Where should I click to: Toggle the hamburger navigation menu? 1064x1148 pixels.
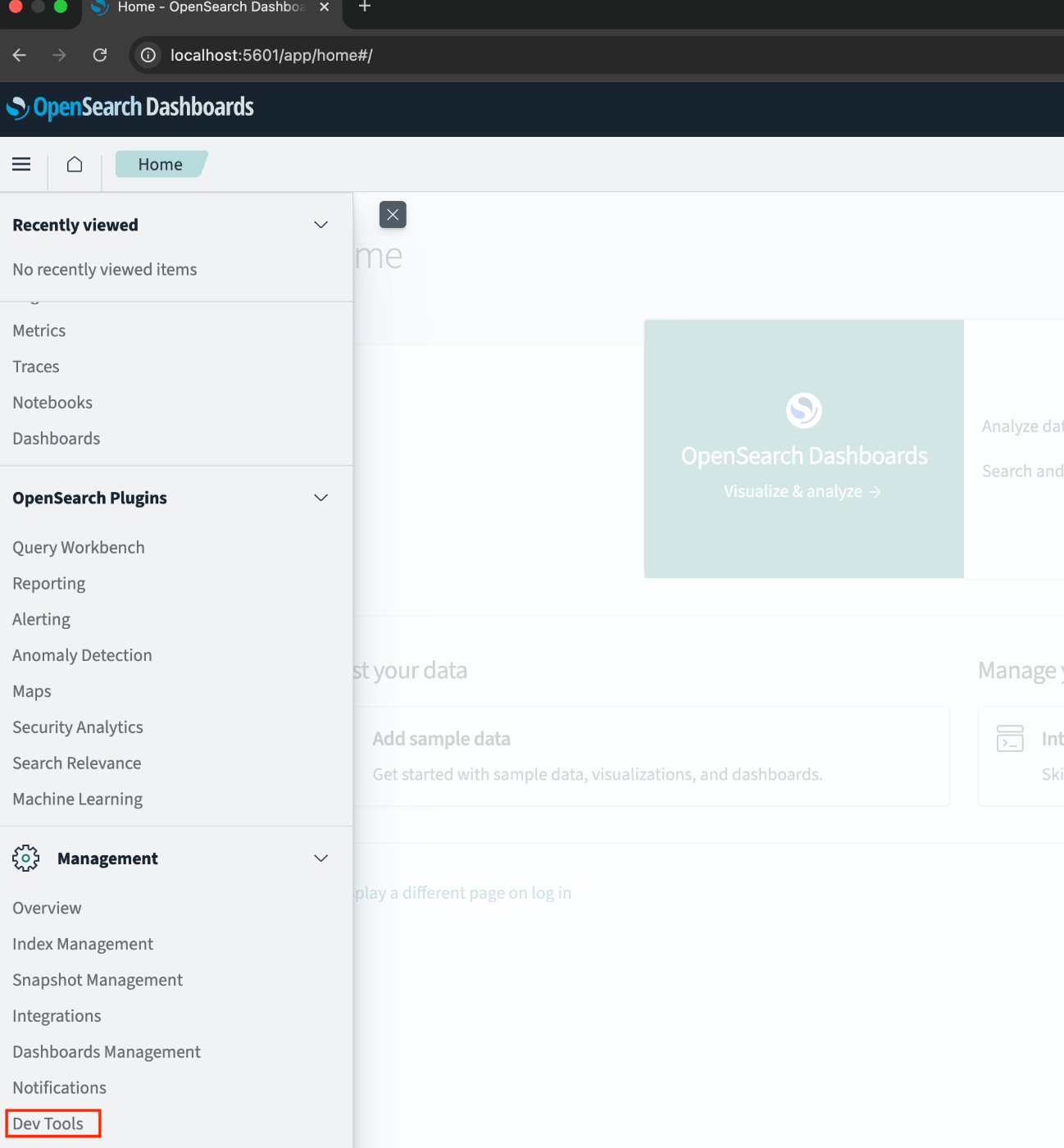coord(21,164)
